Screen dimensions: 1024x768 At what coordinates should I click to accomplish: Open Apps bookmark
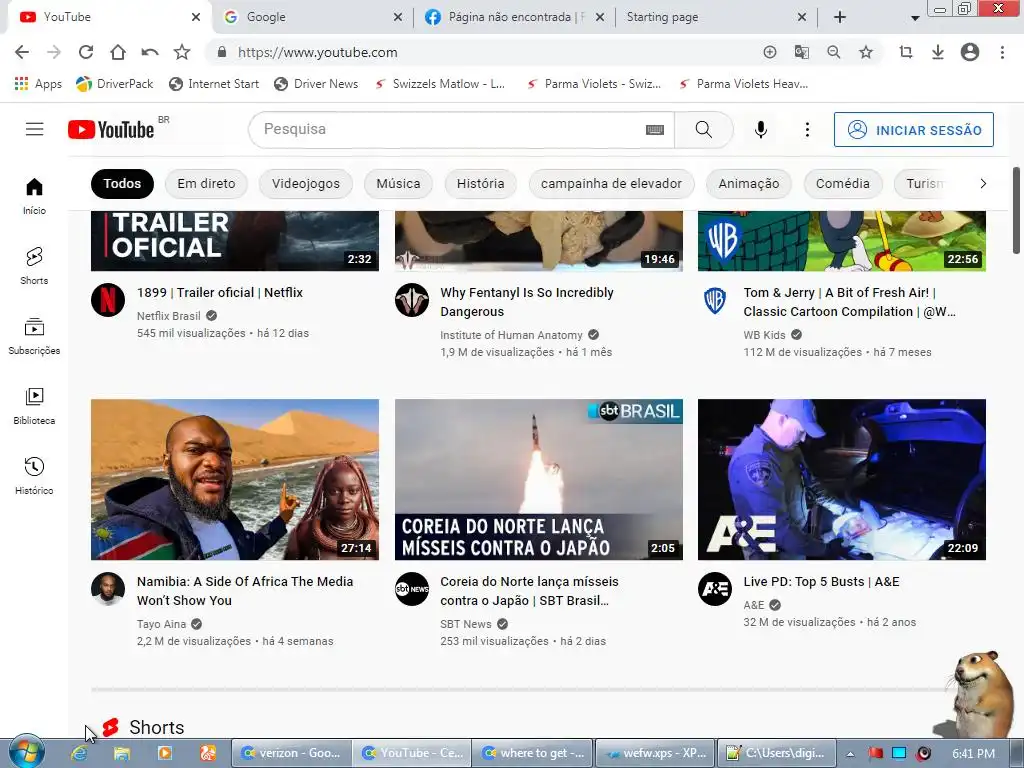38,84
